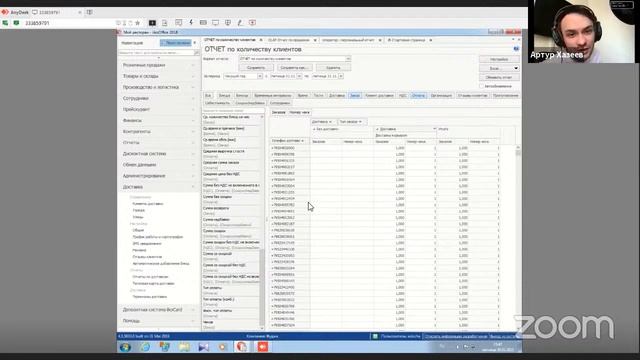Screen dimensions: 640x360
Task: Open AnyDesk display settings monitor icon
Action: [x=215, y=22]
